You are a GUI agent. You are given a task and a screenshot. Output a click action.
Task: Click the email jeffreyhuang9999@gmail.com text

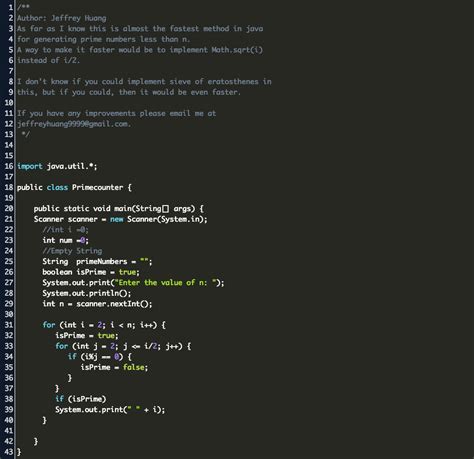coord(74,124)
